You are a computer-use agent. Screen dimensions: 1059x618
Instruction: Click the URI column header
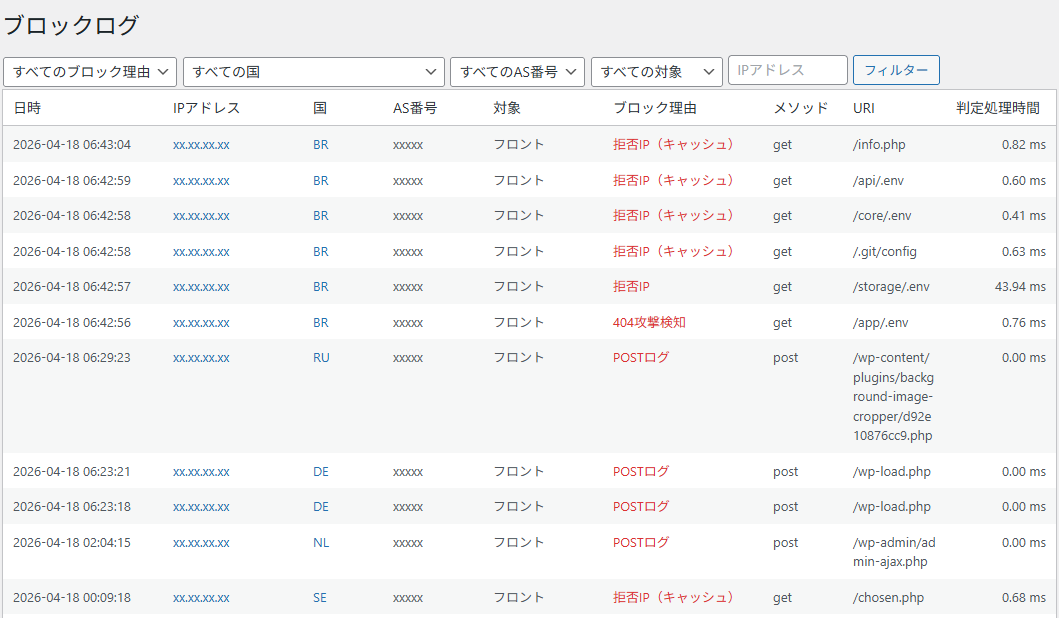(863, 108)
